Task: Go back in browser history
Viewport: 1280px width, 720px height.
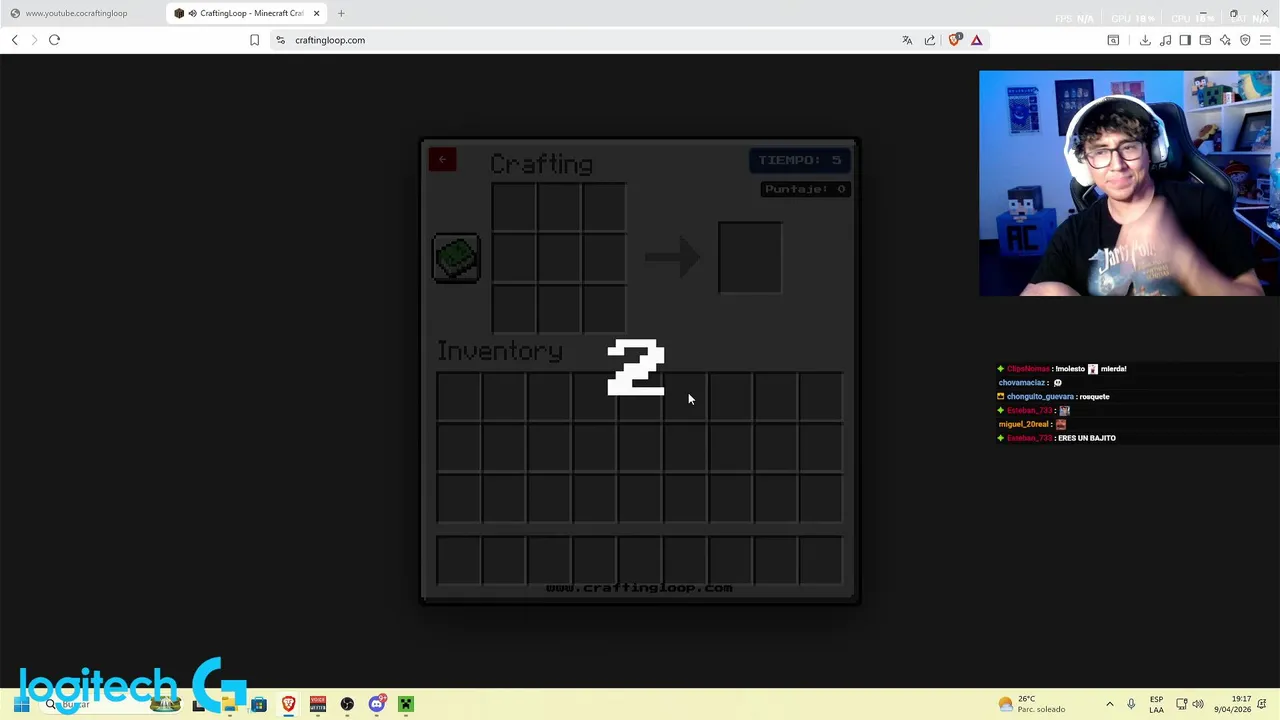Action: pyautogui.click(x=15, y=40)
